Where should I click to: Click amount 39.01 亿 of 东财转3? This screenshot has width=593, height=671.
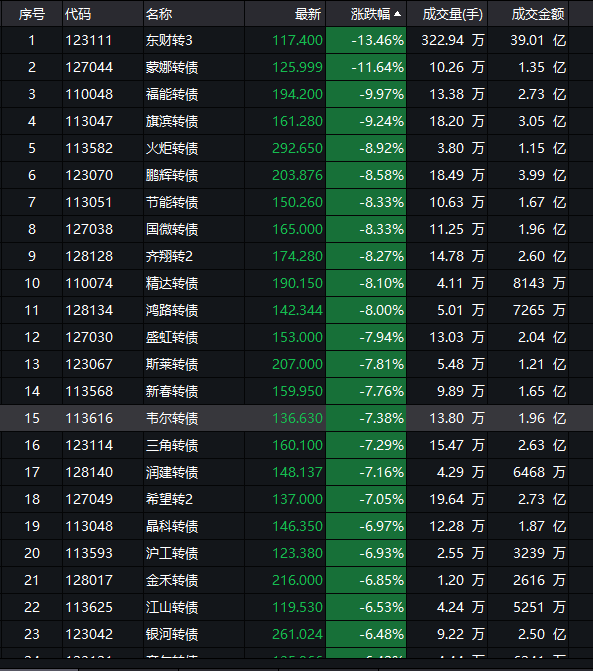[x=538, y=40]
